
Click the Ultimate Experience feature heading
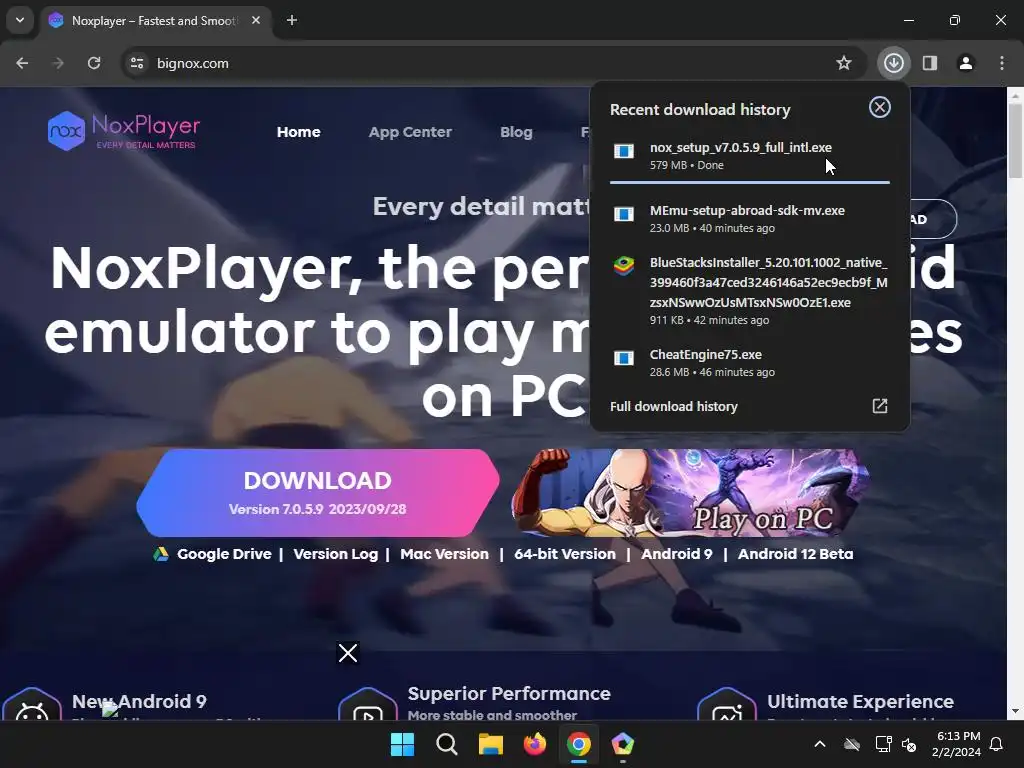coord(860,701)
